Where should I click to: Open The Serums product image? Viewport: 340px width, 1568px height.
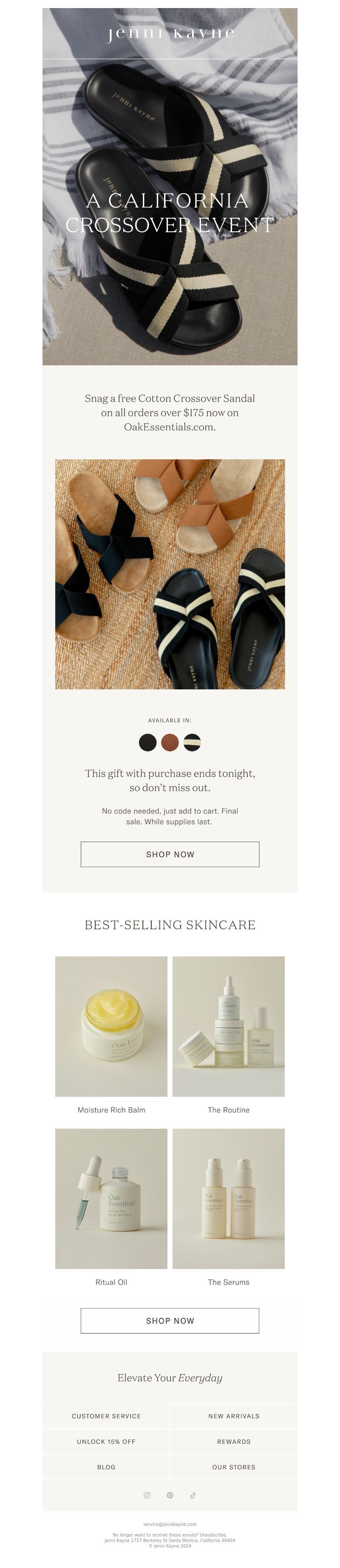click(229, 1198)
